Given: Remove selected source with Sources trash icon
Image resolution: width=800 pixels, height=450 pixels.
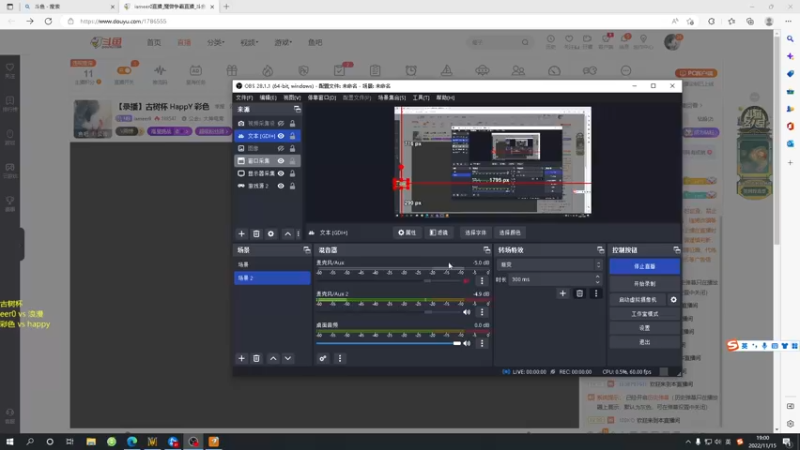Looking at the screenshot, I should (256, 234).
